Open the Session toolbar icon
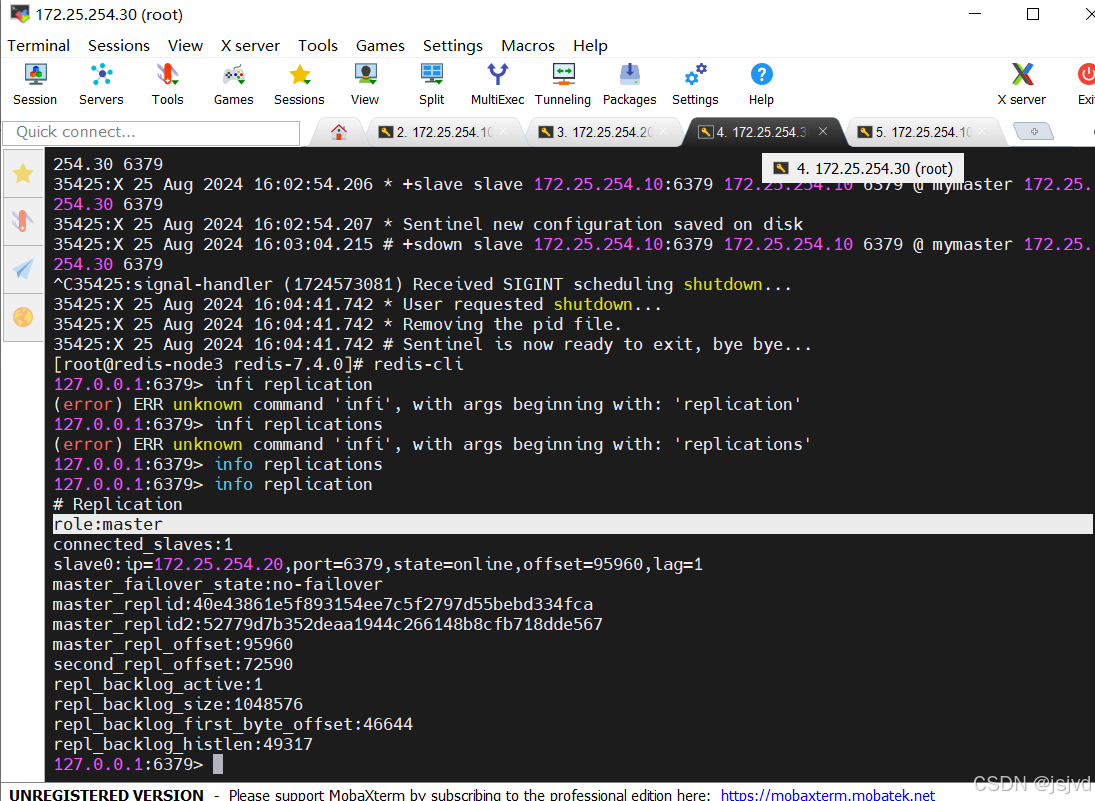This screenshot has width=1095, height=801. 35,84
